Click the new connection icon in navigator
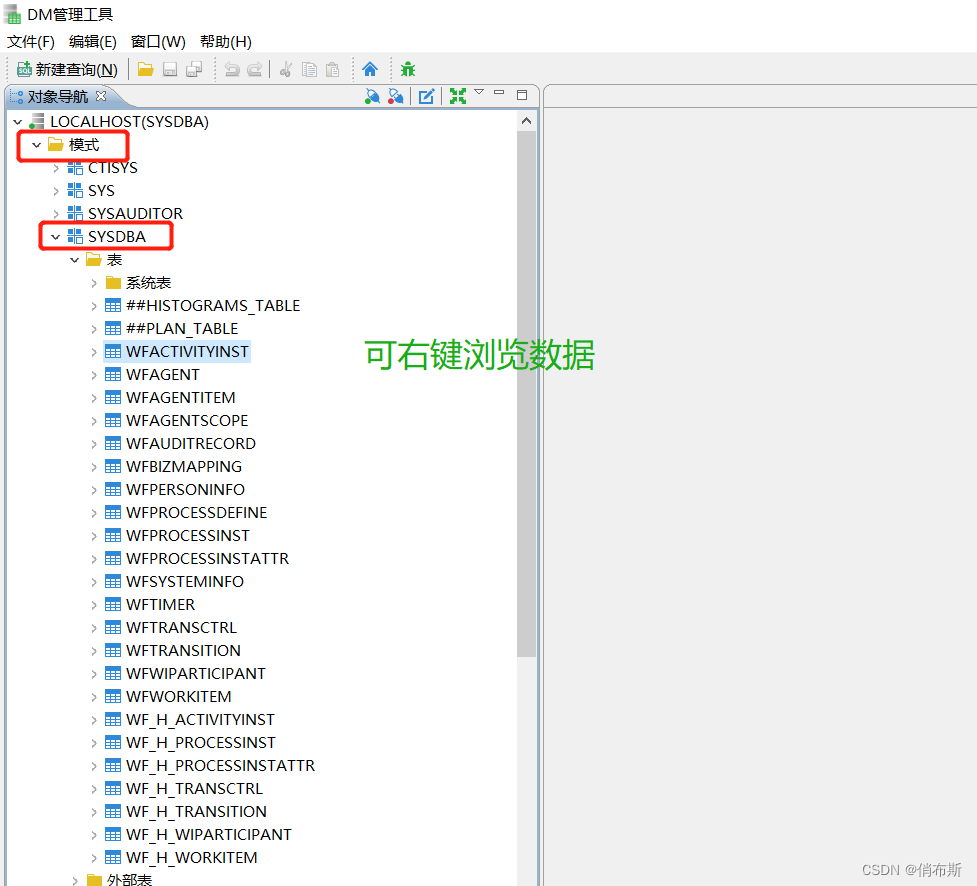This screenshot has height=886, width=977. click(372, 96)
